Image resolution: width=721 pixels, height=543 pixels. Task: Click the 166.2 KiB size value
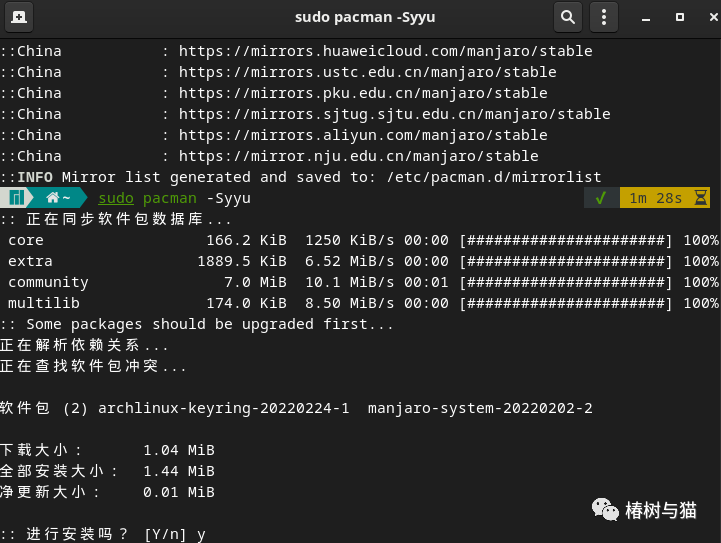click(246, 240)
